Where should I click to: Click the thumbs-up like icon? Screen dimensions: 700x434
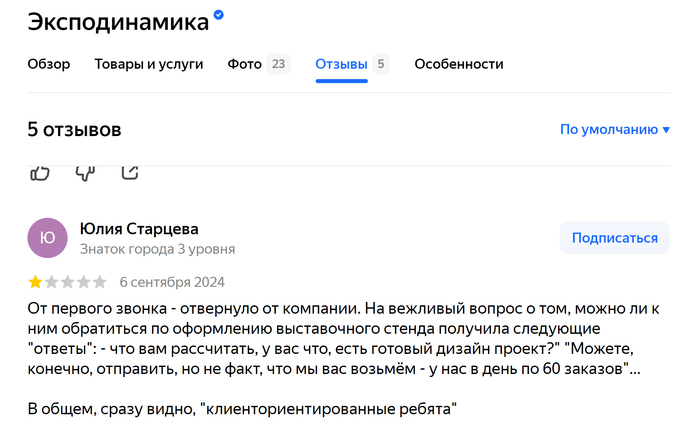(x=40, y=172)
